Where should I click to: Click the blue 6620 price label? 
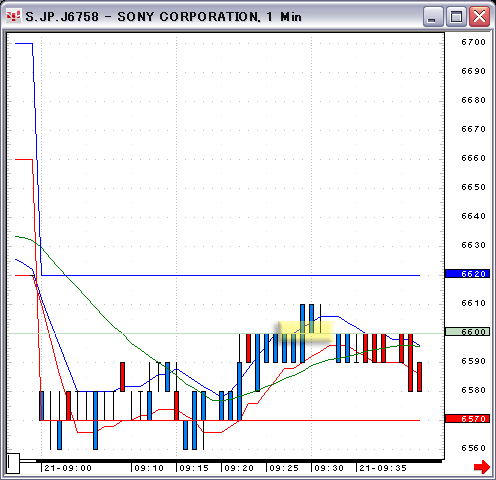point(467,274)
